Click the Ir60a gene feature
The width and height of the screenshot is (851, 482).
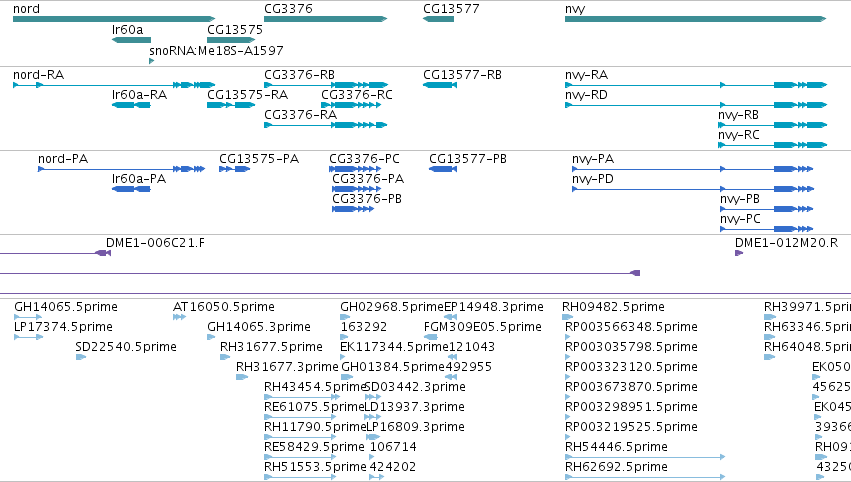click(x=131, y=40)
